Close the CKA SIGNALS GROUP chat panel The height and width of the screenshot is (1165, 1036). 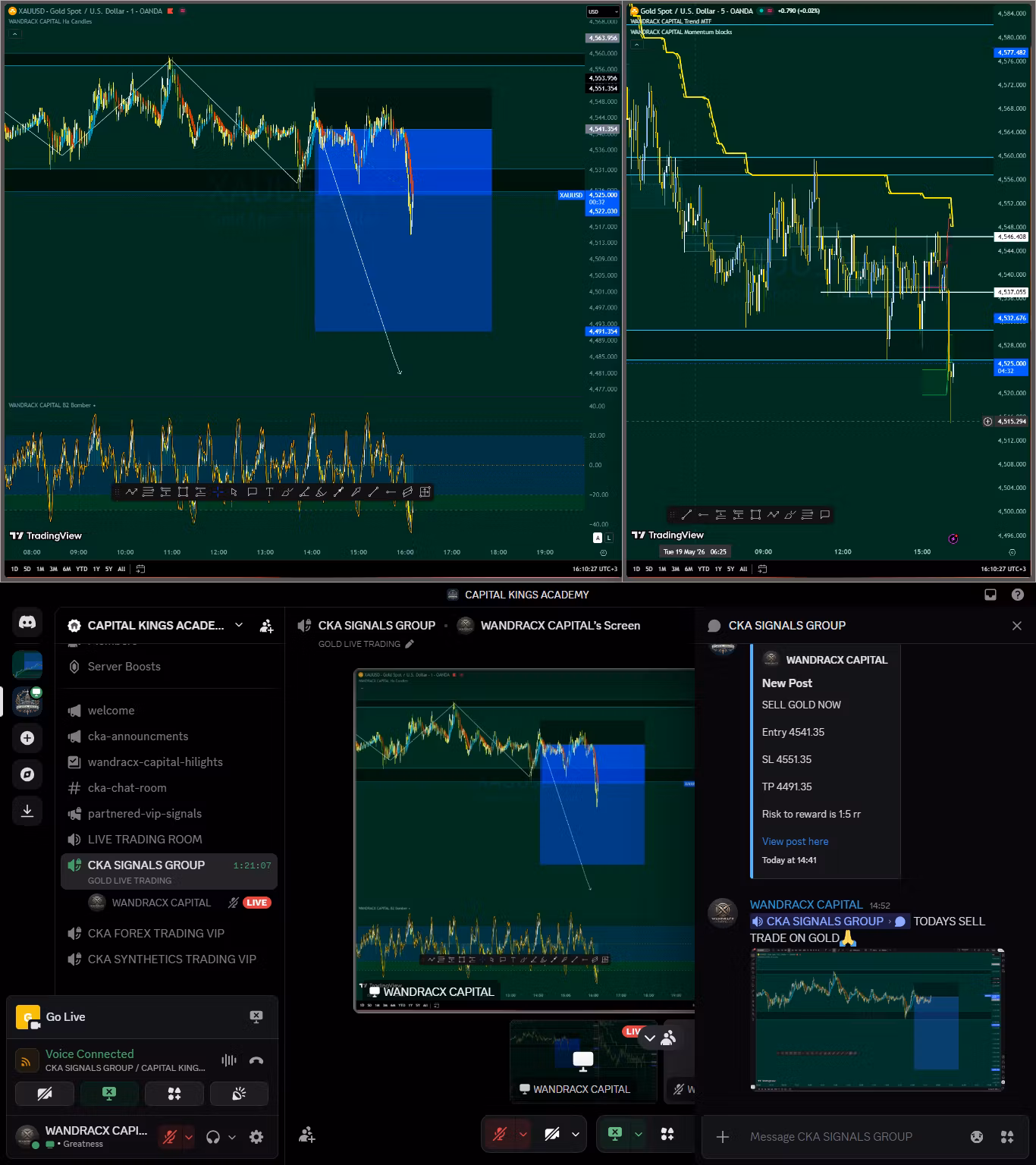coord(1017,626)
